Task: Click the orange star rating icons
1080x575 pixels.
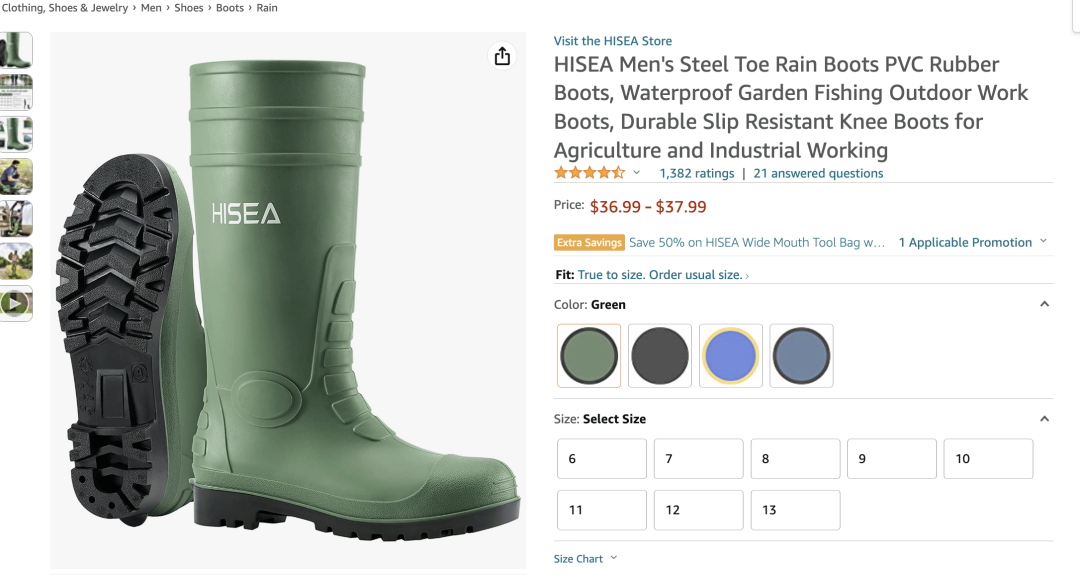Action: (x=590, y=173)
